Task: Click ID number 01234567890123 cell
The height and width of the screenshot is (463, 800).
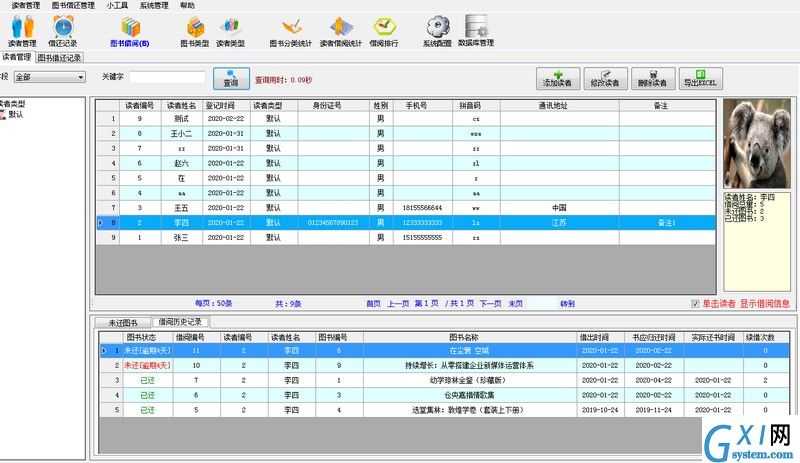Action: [x=333, y=223]
